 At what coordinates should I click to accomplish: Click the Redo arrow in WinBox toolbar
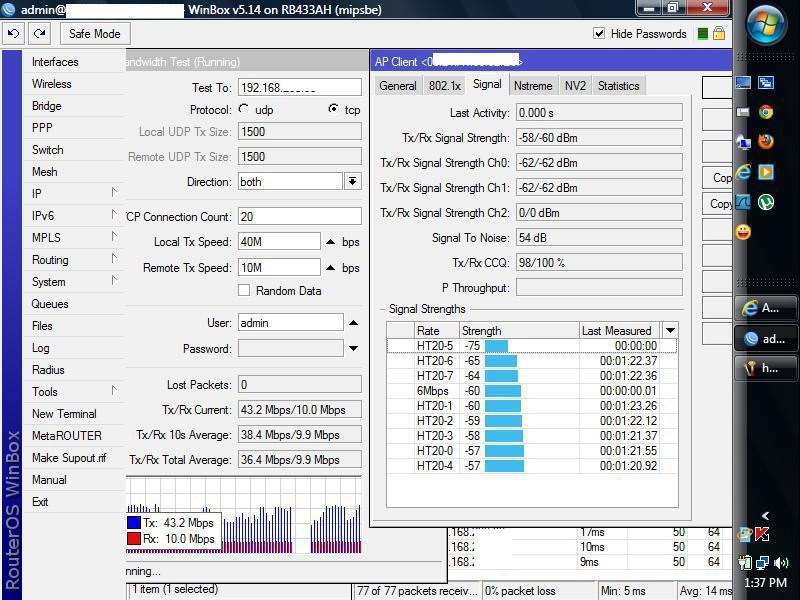click(37, 33)
